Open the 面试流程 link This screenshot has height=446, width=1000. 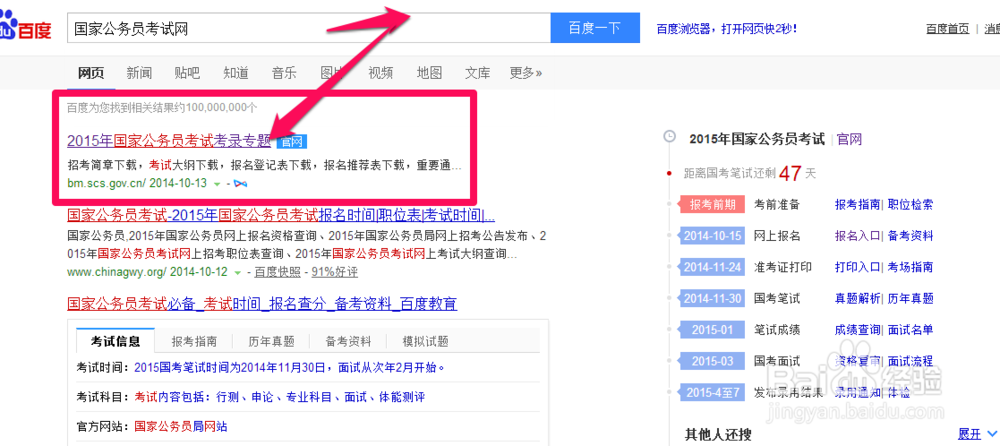click(910, 361)
